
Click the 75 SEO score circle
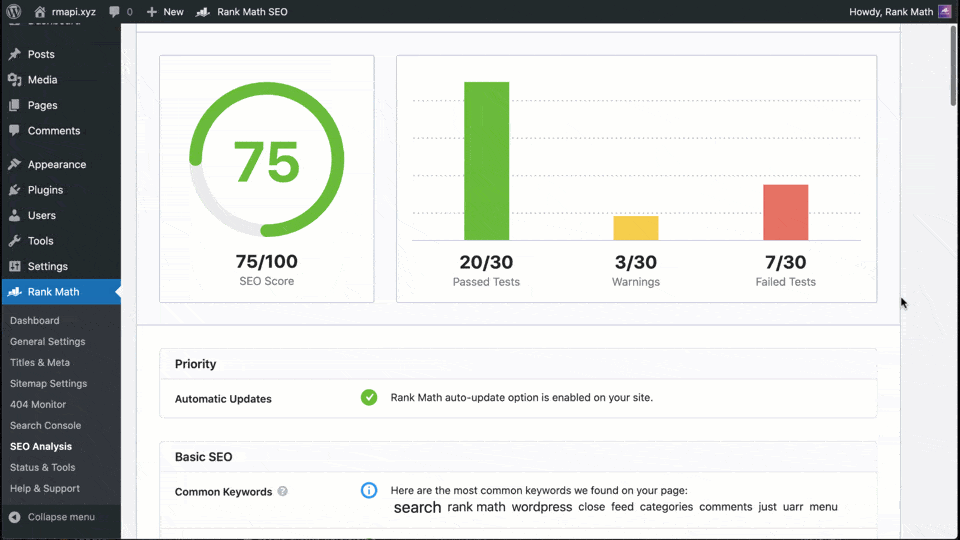tap(266, 160)
